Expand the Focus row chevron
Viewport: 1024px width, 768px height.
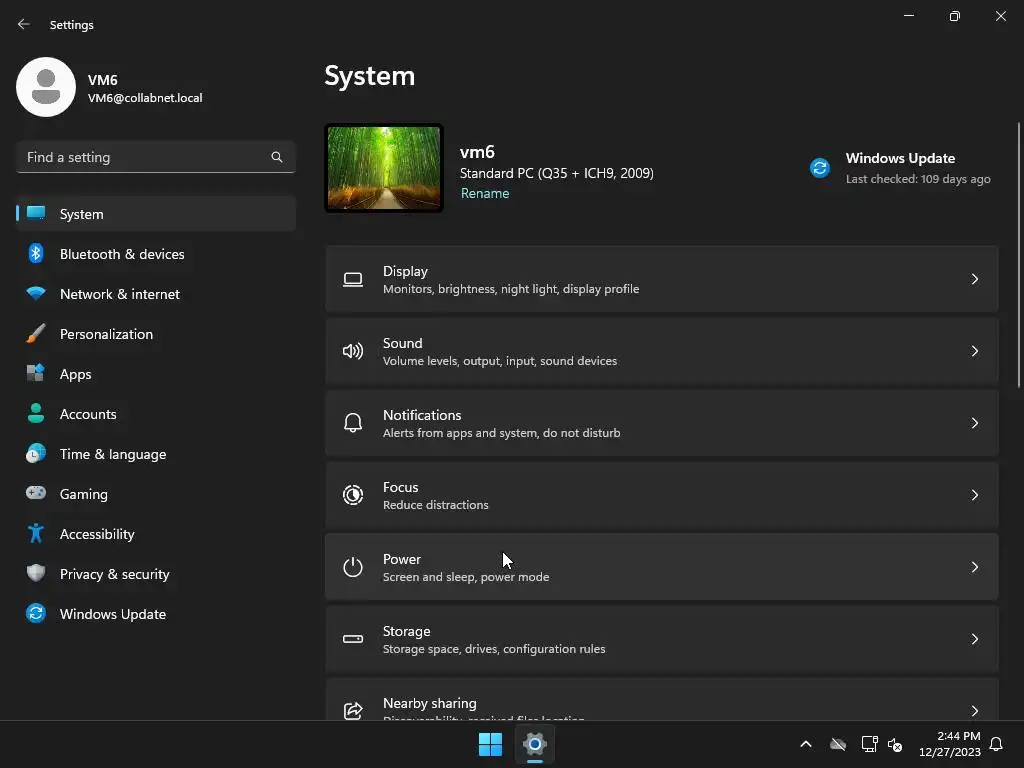click(x=974, y=495)
